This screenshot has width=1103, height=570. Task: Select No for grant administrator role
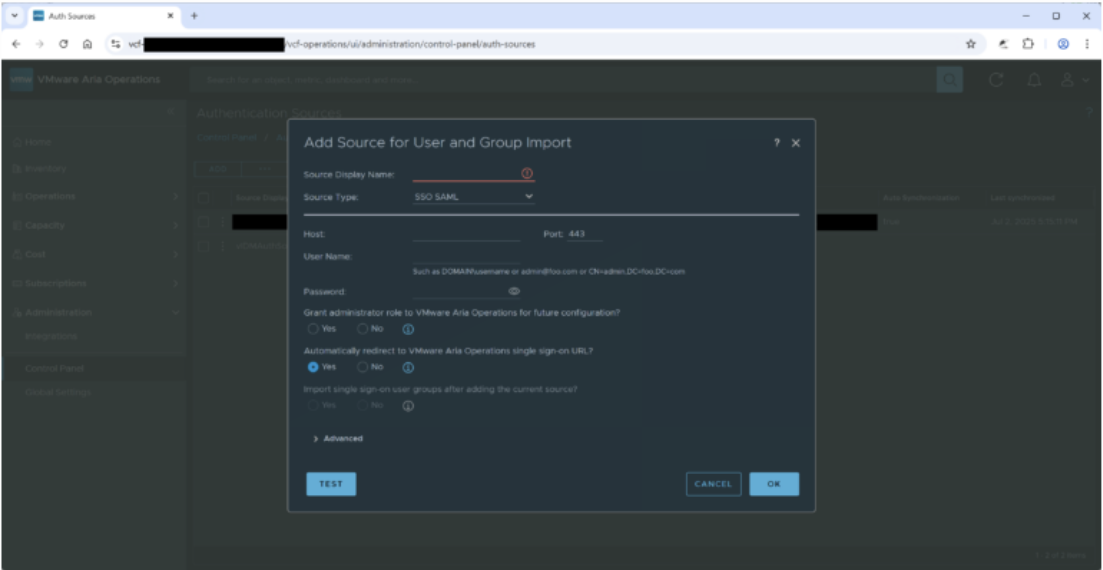[x=363, y=329]
